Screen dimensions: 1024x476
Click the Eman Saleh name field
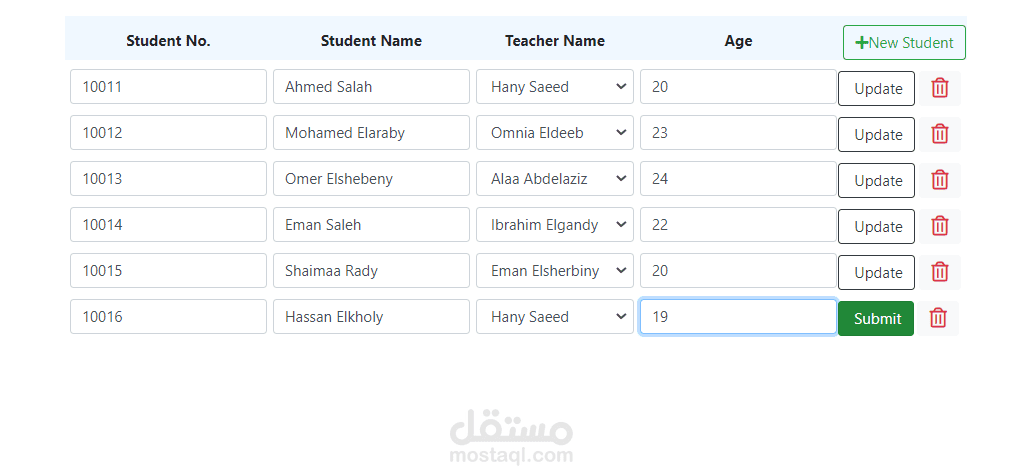(x=371, y=225)
